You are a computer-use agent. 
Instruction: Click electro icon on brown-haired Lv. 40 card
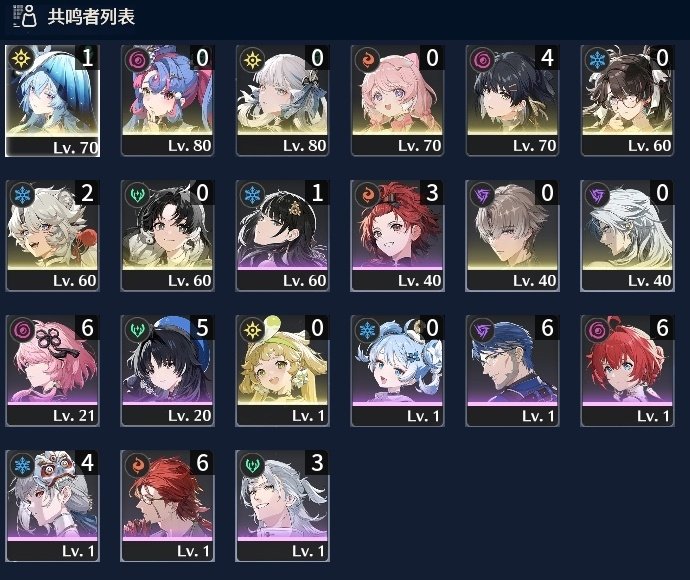tap(481, 194)
